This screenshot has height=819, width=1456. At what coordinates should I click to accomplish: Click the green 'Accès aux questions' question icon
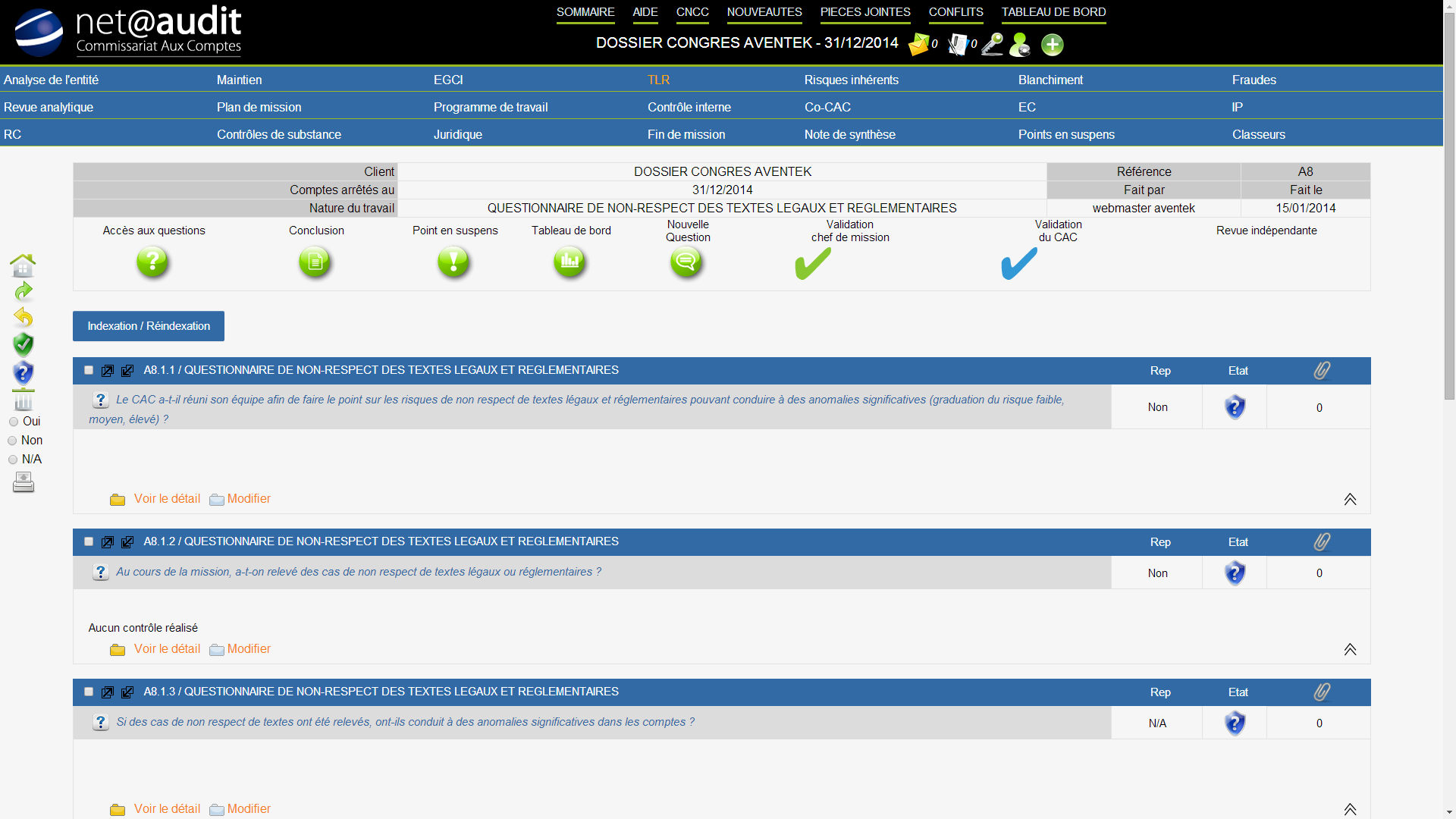point(152,262)
